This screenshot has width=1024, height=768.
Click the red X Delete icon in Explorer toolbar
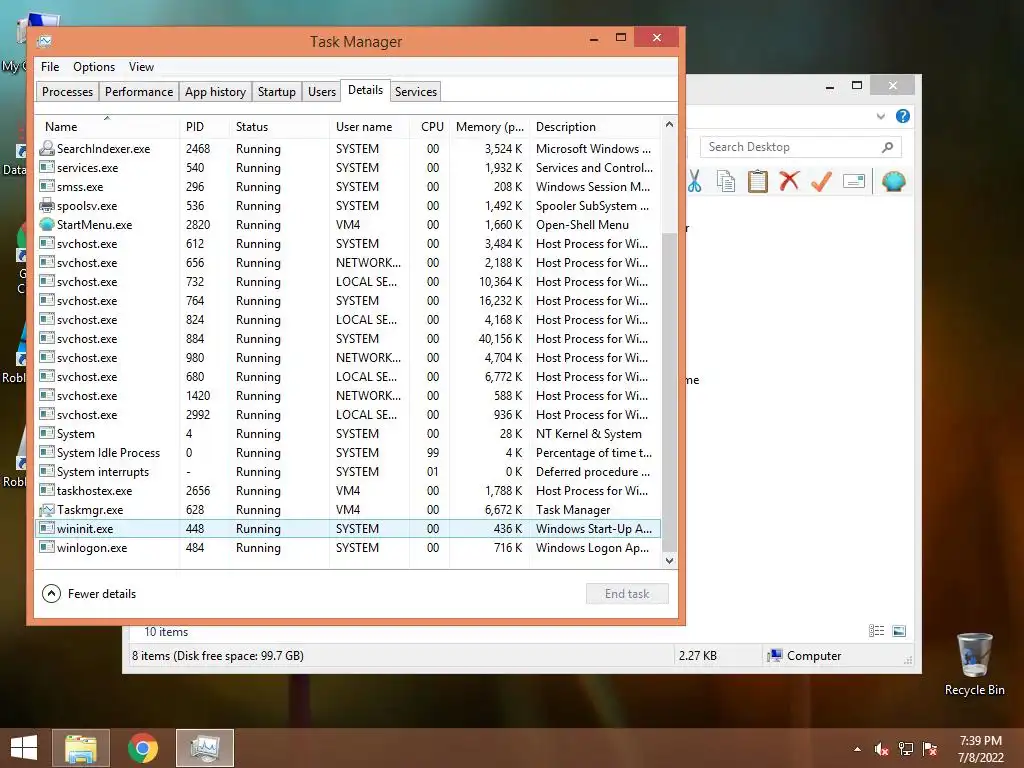(x=789, y=181)
